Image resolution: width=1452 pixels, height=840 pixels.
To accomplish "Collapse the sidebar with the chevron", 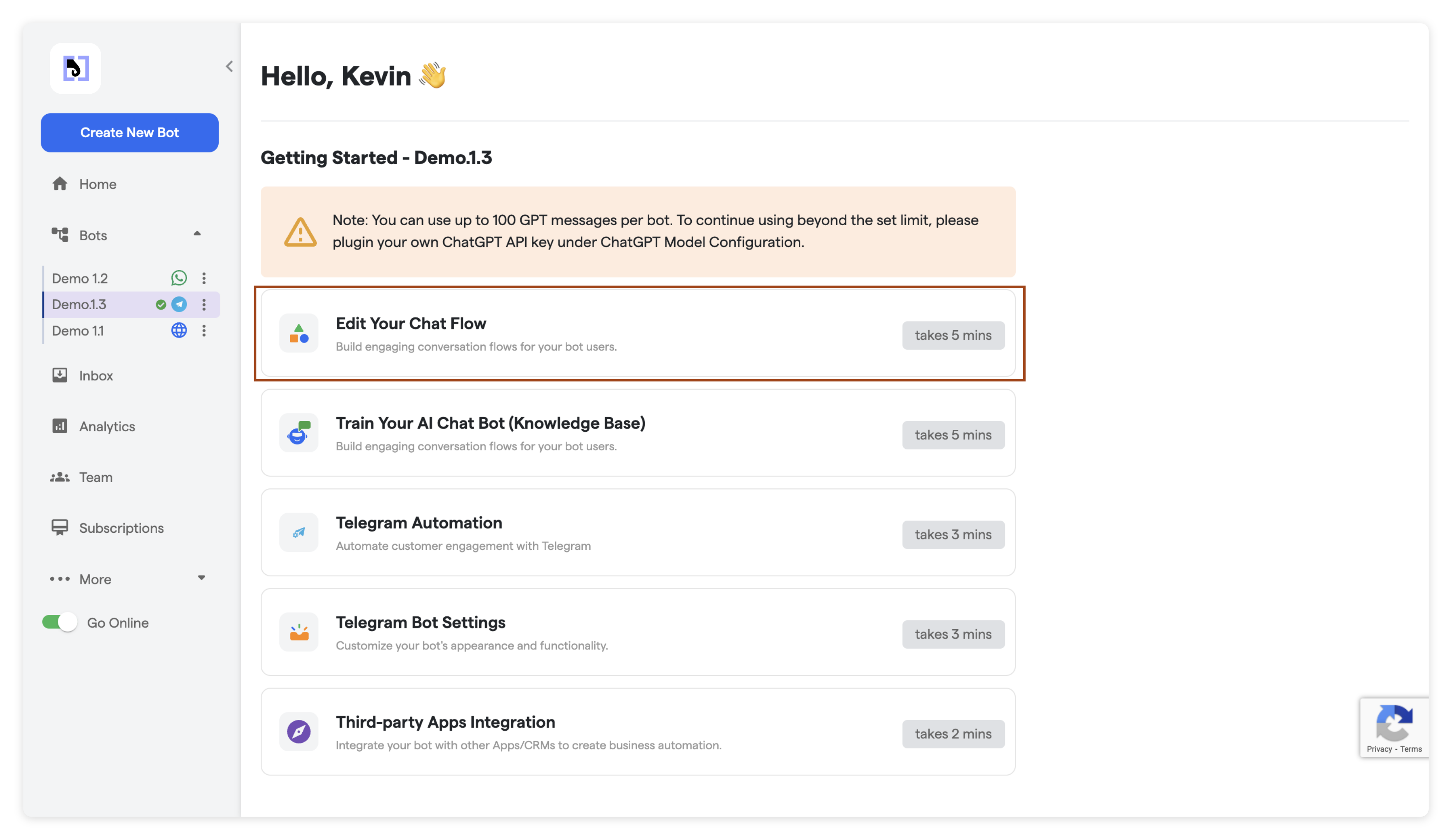I will point(229,67).
